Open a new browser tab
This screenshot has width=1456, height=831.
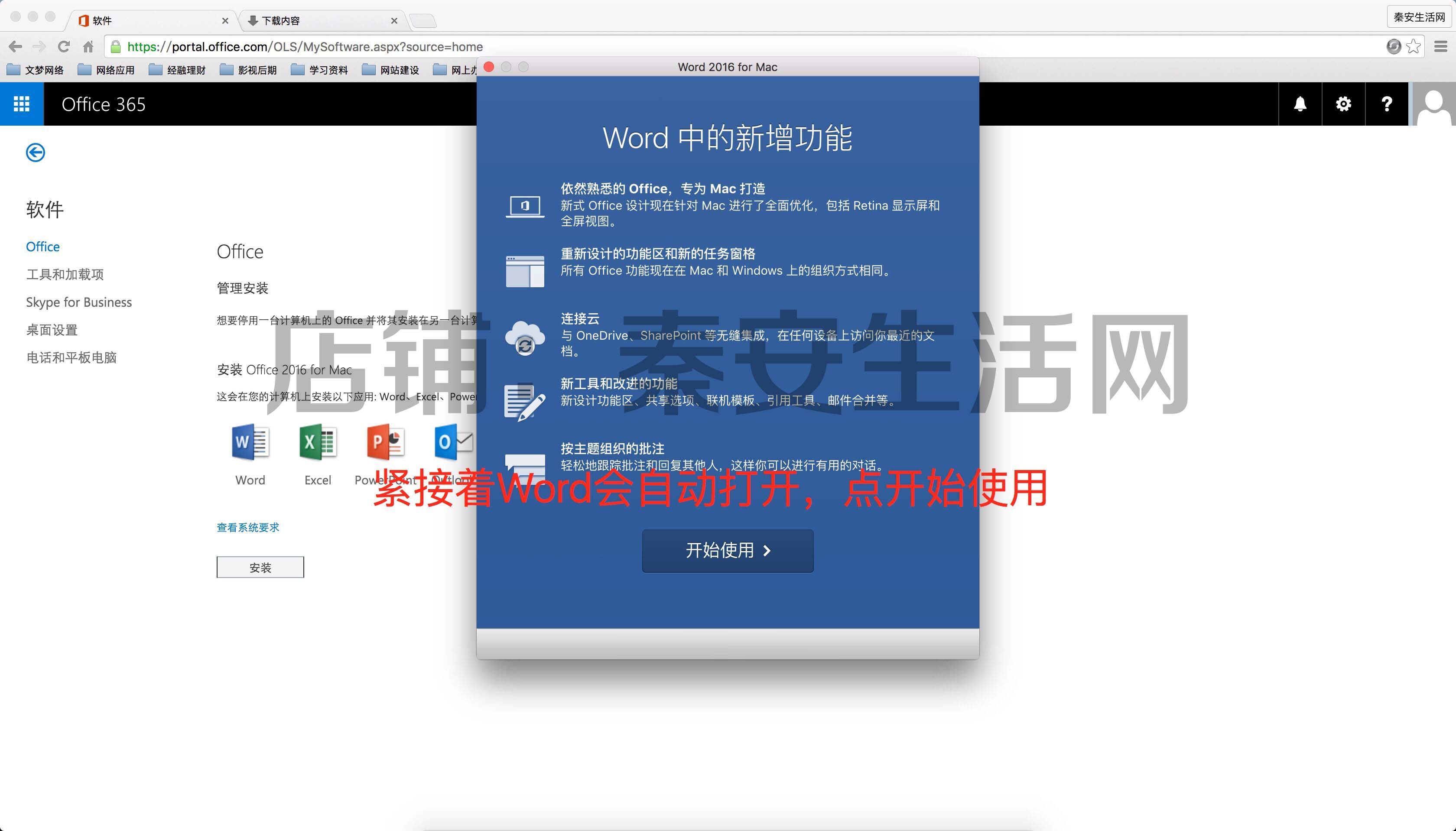tap(423, 21)
